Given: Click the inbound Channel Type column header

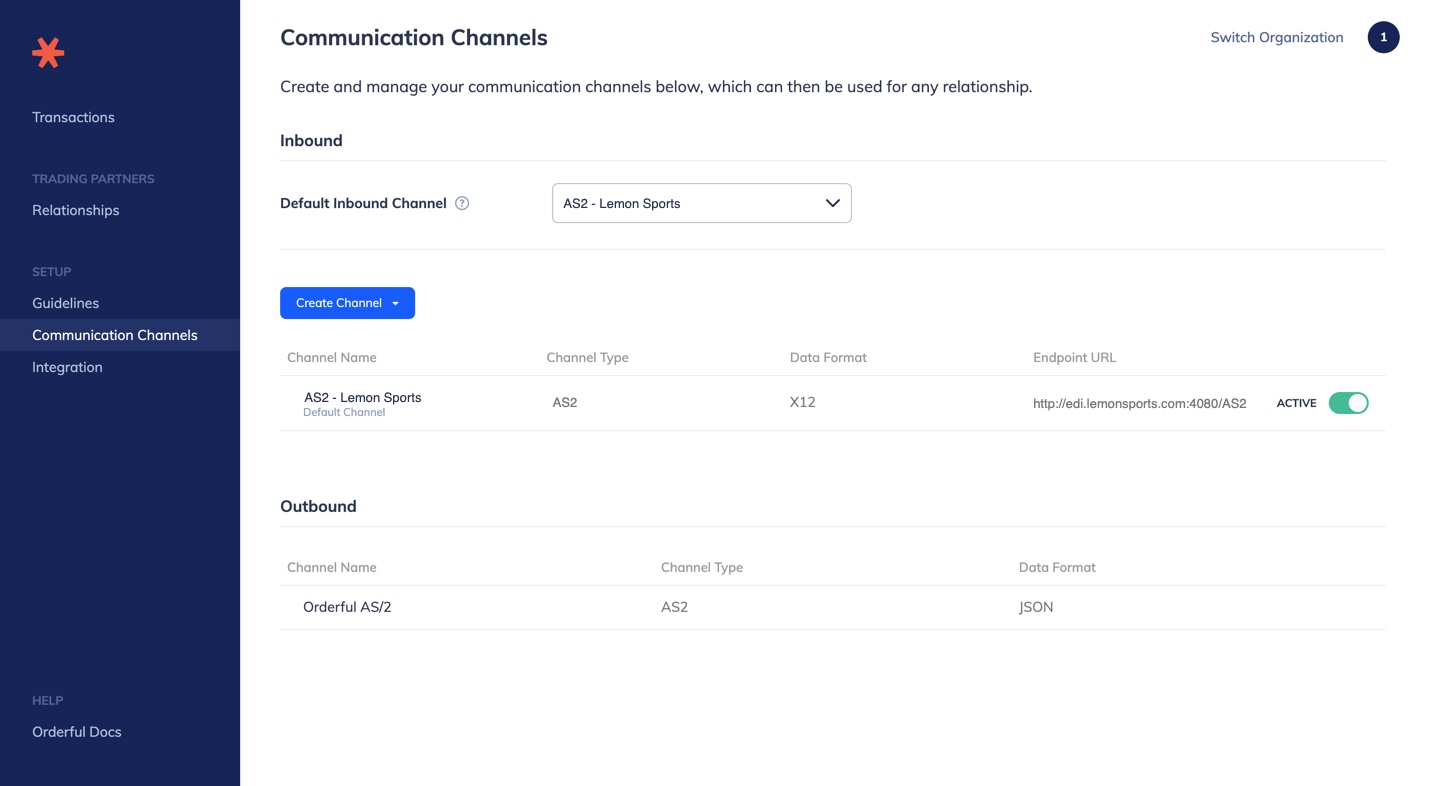Looking at the screenshot, I should [587, 357].
